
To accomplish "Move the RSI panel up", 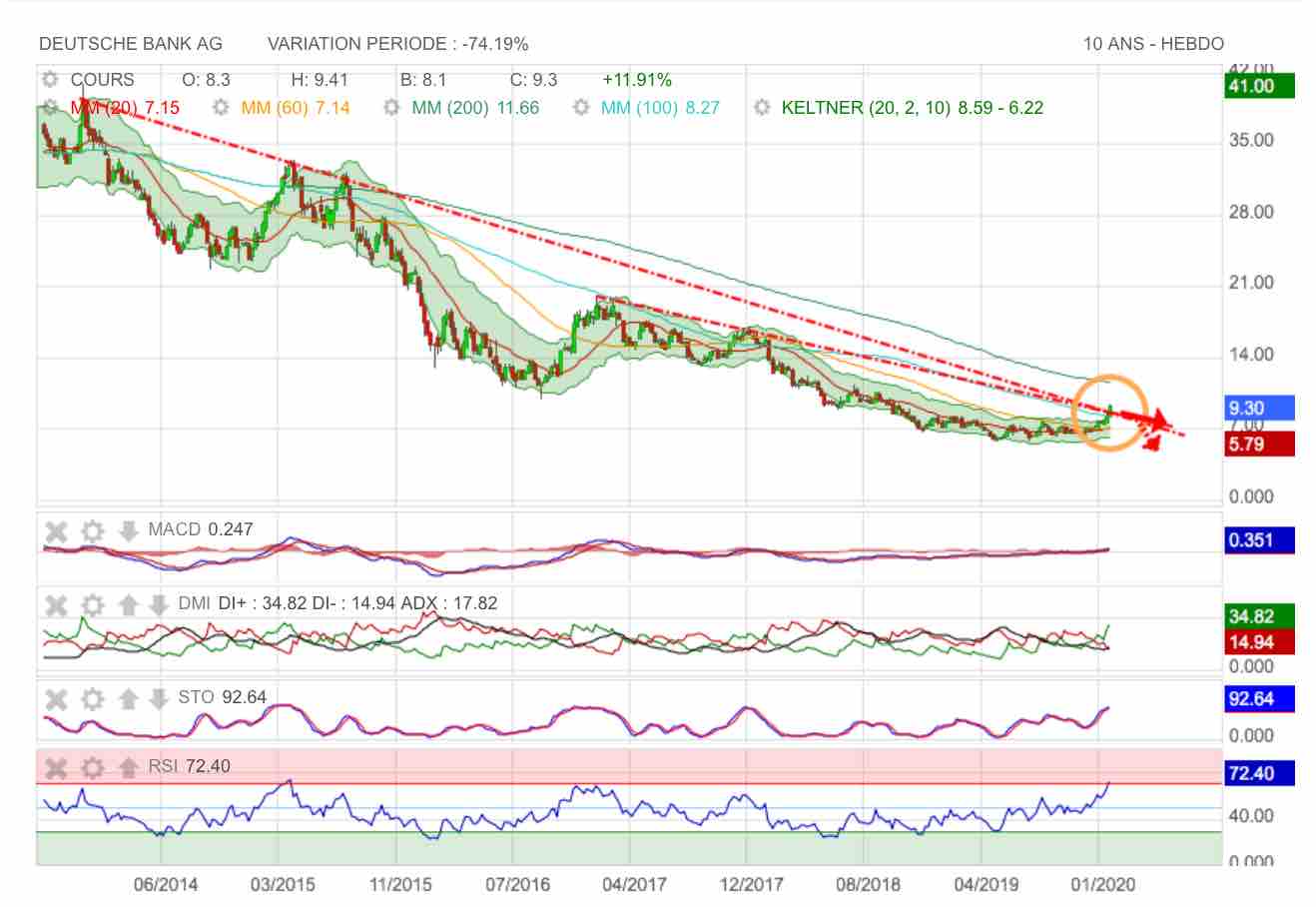I will [x=128, y=767].
